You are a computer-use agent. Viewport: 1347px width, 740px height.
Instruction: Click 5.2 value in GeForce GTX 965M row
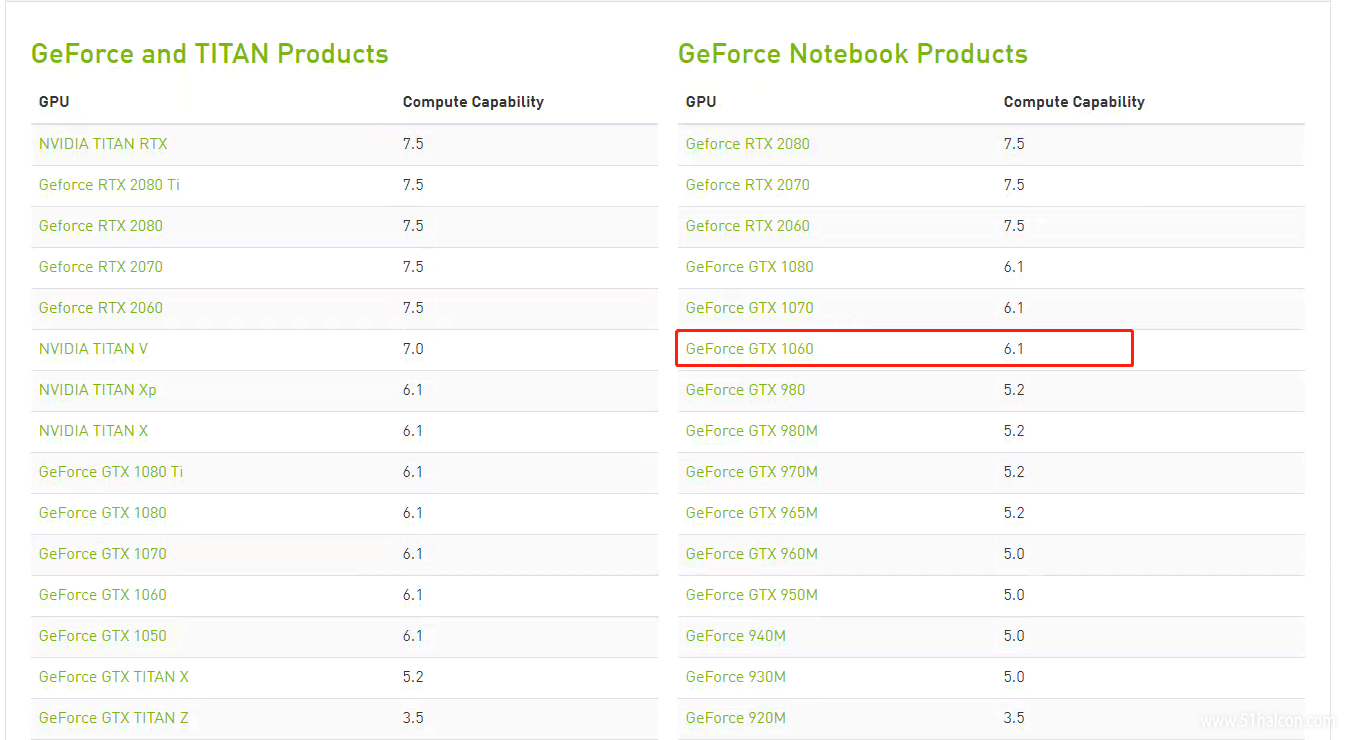click(x=1014, y=513)
